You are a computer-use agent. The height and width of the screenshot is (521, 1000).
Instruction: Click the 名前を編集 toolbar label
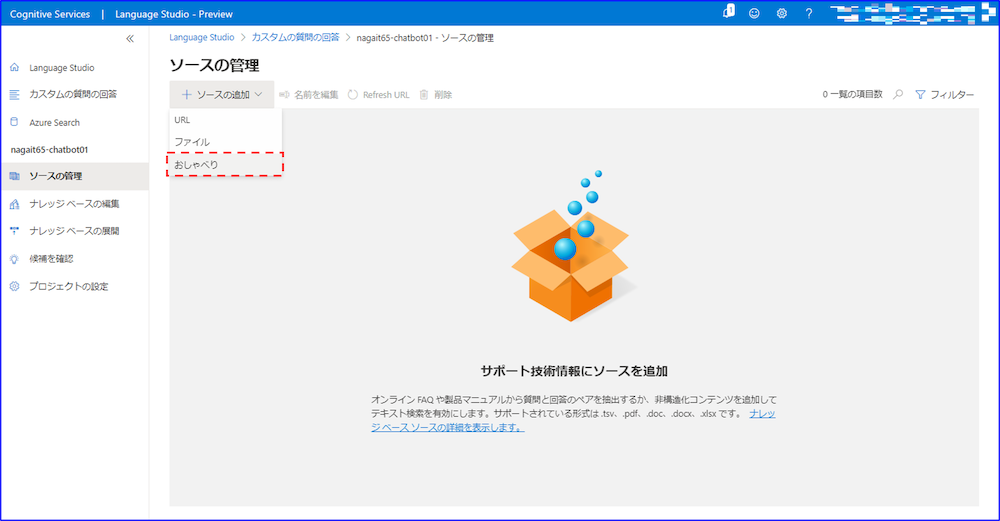click(x=316, y=94)
